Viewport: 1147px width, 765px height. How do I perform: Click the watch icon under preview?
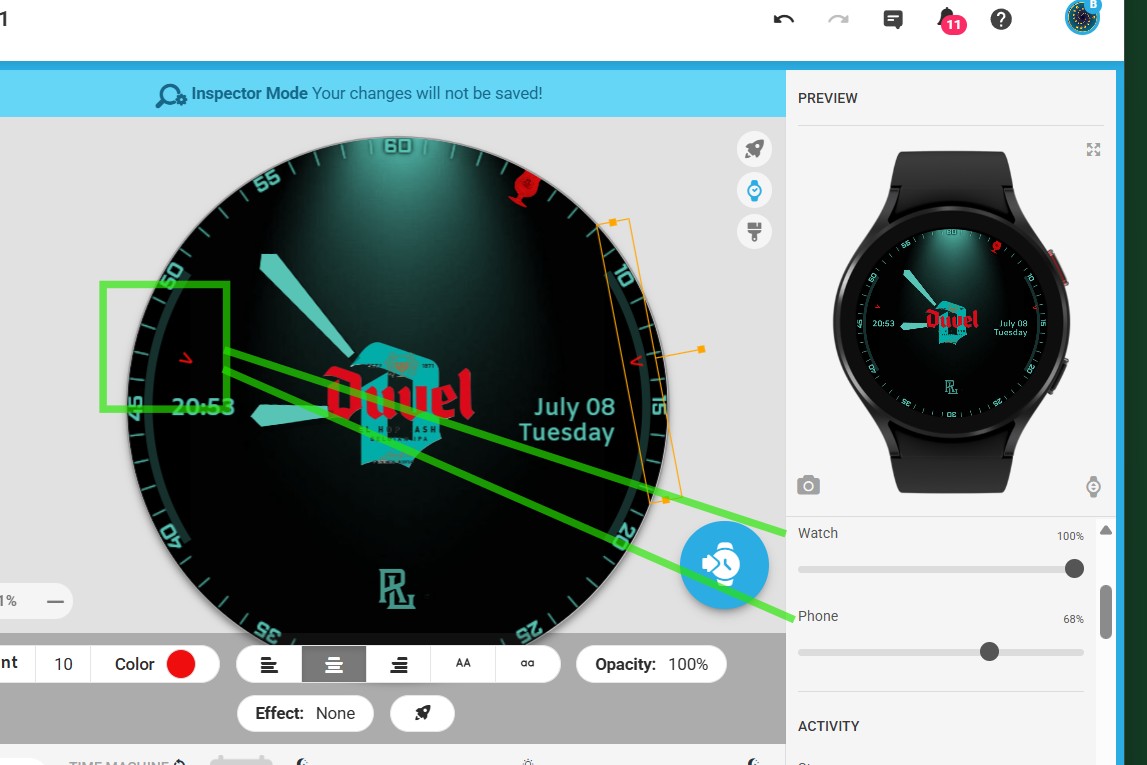[1093, 486]
